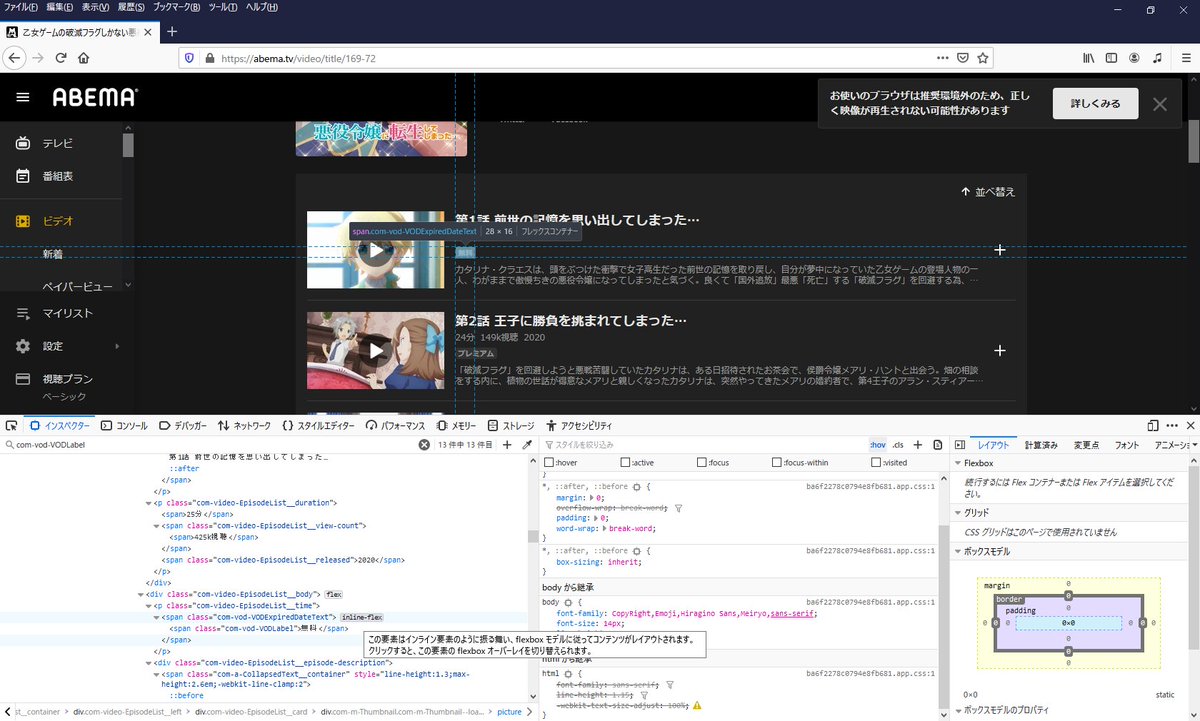This screenshot has width=1200, height=721.
Task: Toggle the :active pseudo-class checkbox
Action: click(626, 463)
